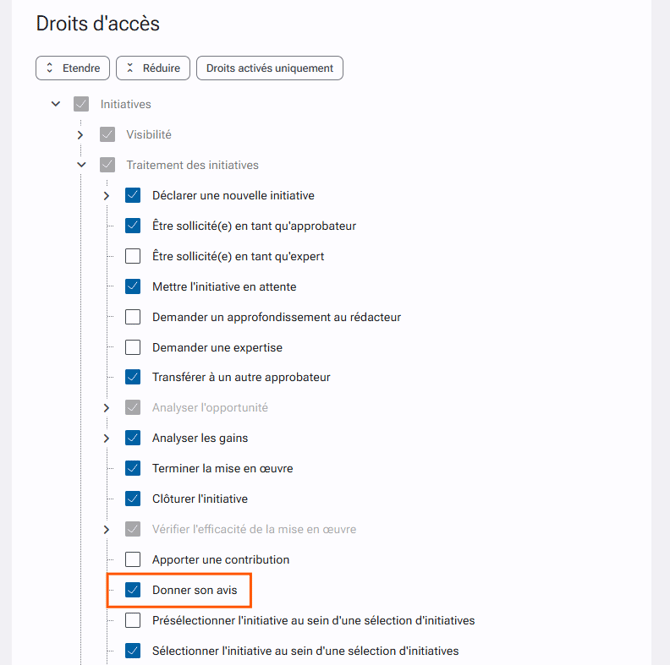Expand Déclarer une nouvelle initiative chevron
Screen dimensions: 670x665
point(106,196)
